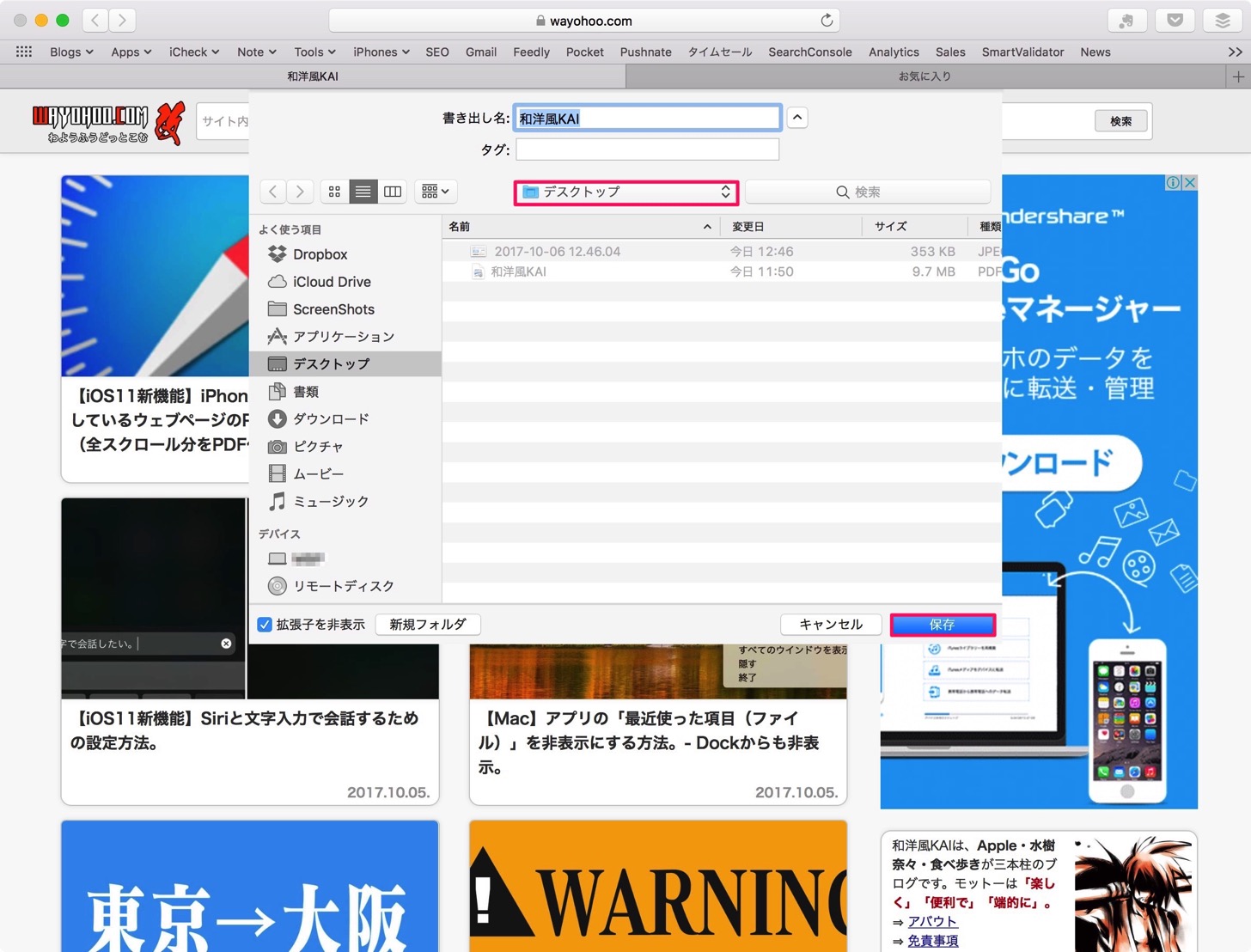Select the 2017-10-06 12.46.04 file row
The width and height of the screenshot is (1251, 952).
pyautogui.click(x=722, y=252)
